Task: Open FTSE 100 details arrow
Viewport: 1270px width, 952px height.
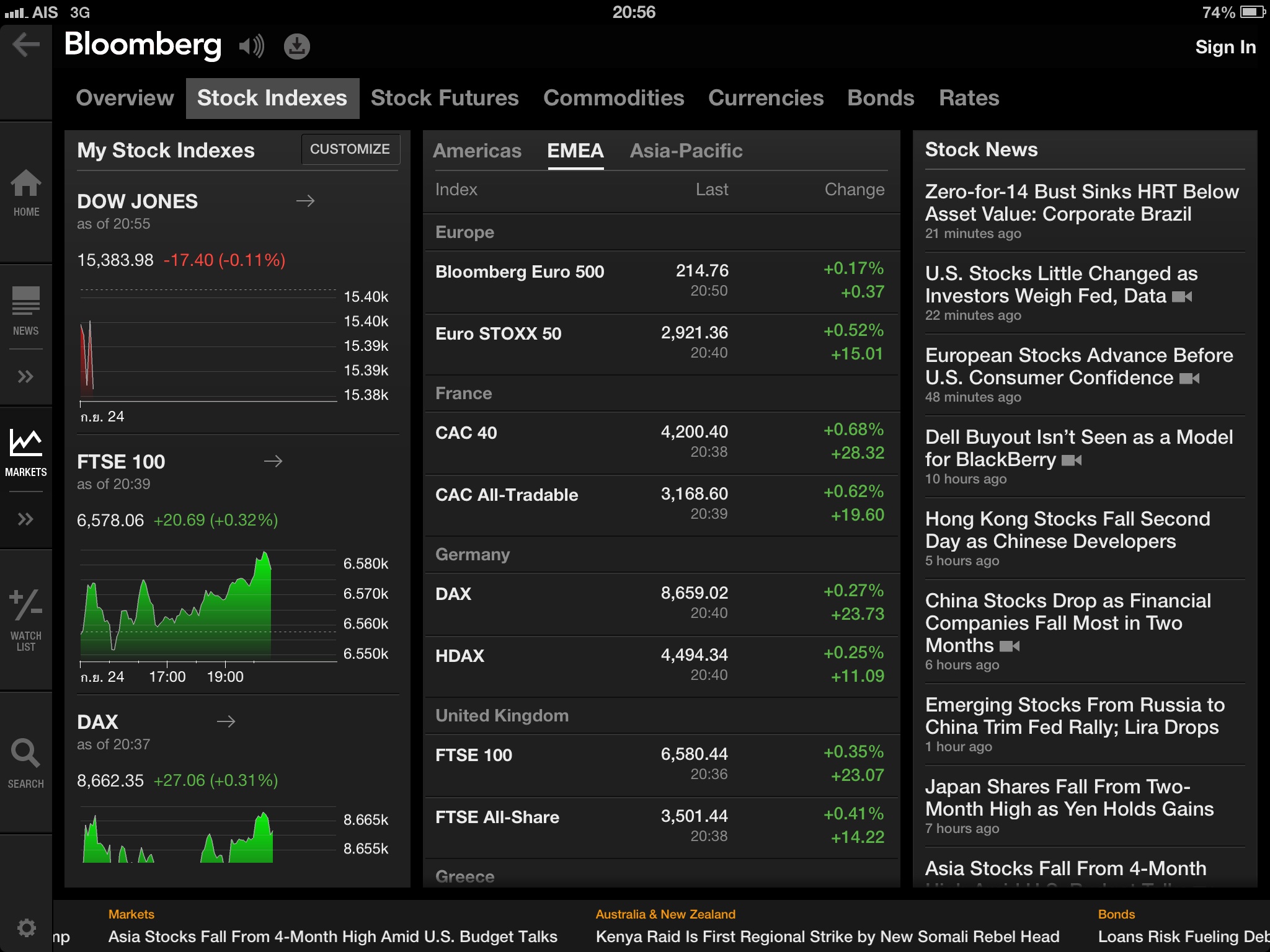Action: click(x=273, y=461)
